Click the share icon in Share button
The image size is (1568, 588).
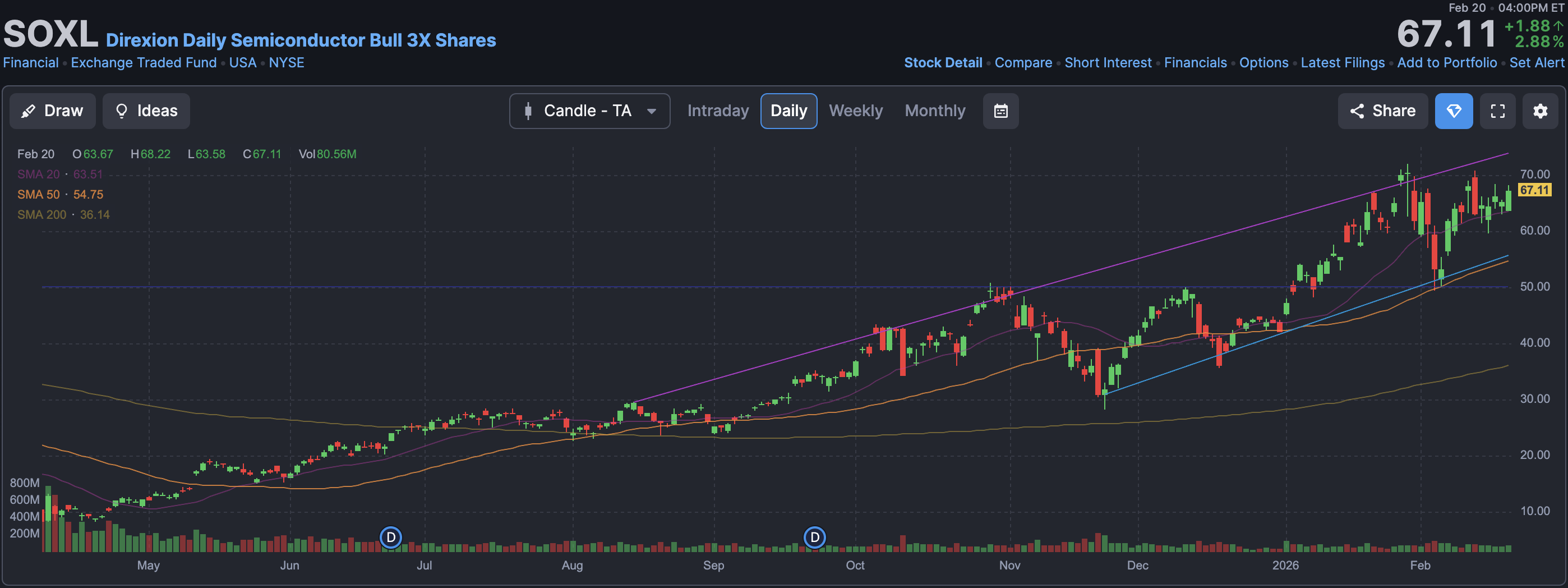[x=1357, y=111]
